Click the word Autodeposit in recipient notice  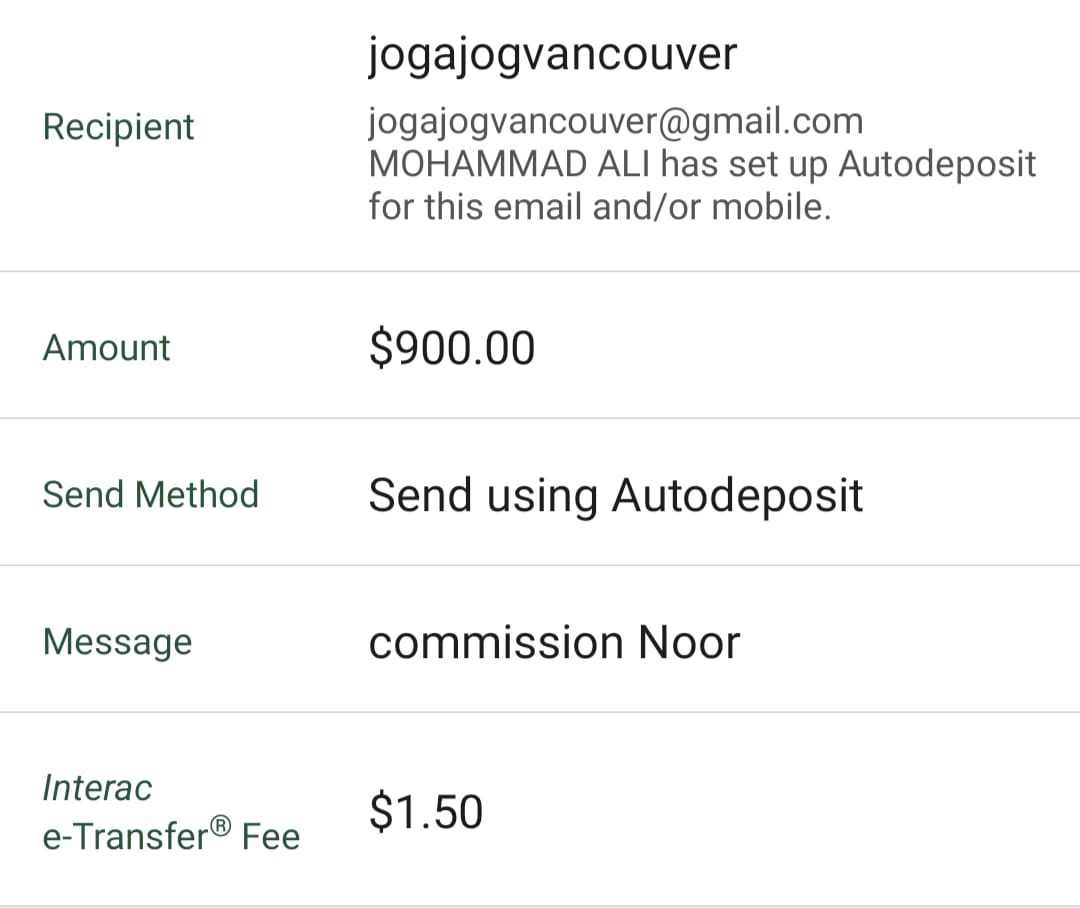(937, 165)
